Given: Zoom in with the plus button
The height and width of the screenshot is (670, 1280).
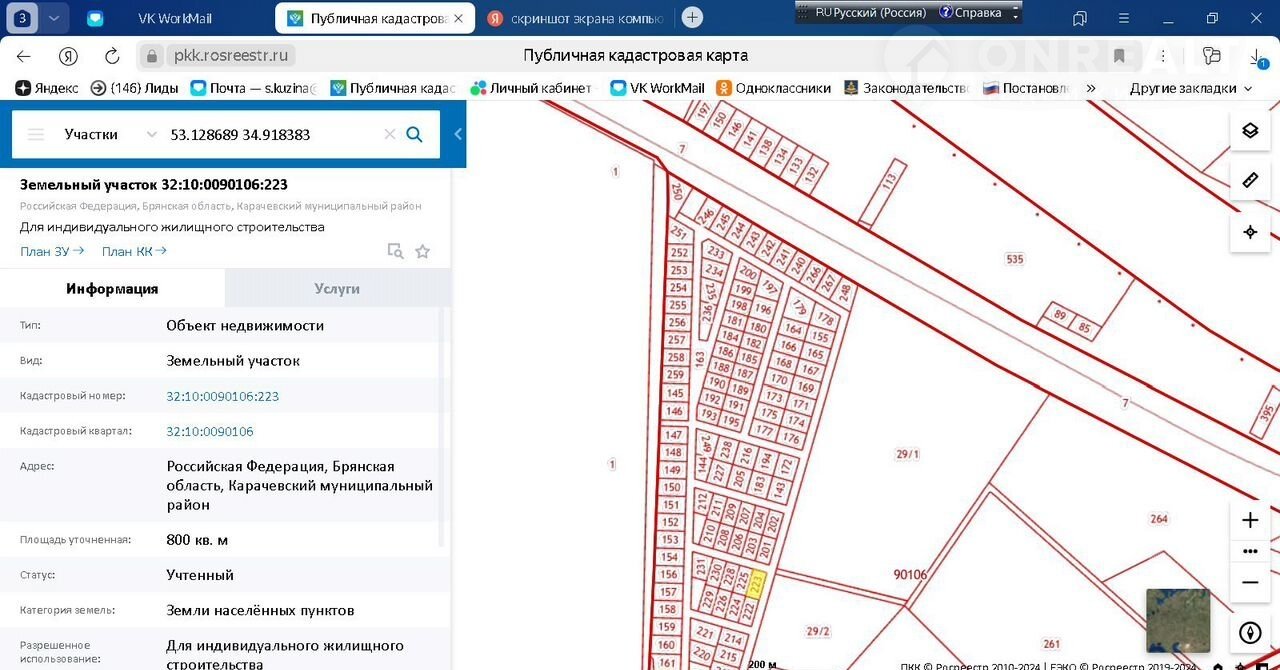Looking at the screenshot, I should 1249,520.
